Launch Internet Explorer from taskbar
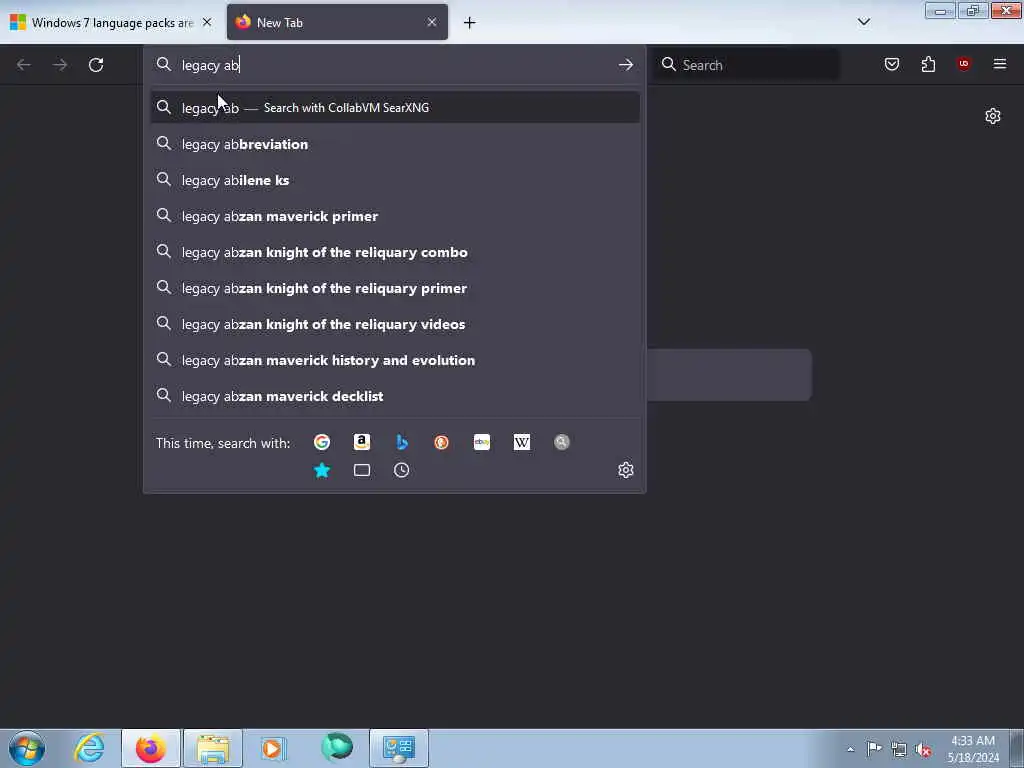The width and height of the screenshot is (1024, 768). point(89,748)
